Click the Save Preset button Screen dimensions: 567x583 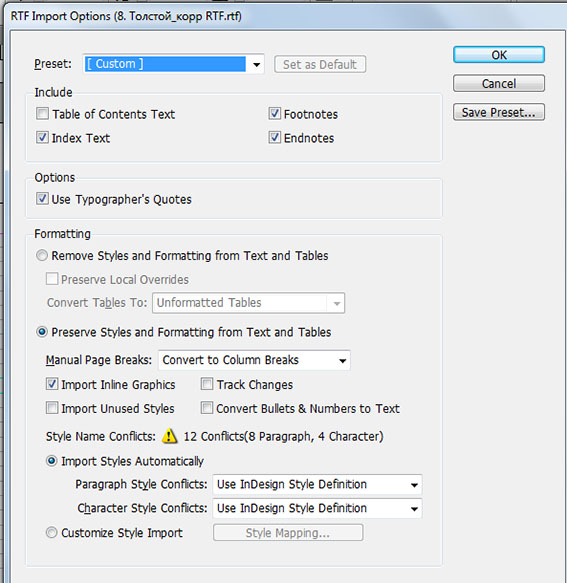tap(499, 112)
